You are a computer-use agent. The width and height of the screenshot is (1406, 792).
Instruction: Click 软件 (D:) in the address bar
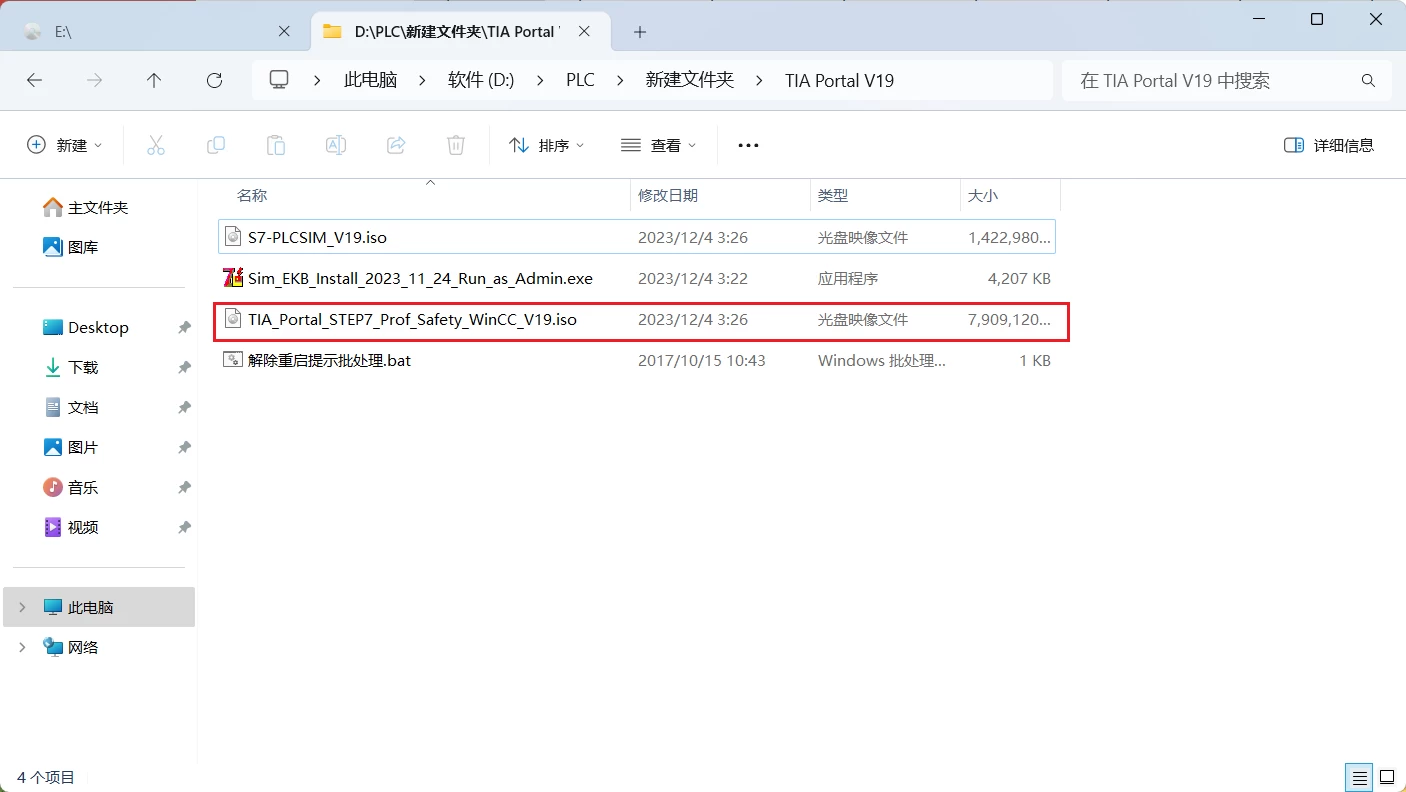tap(481, 81)
